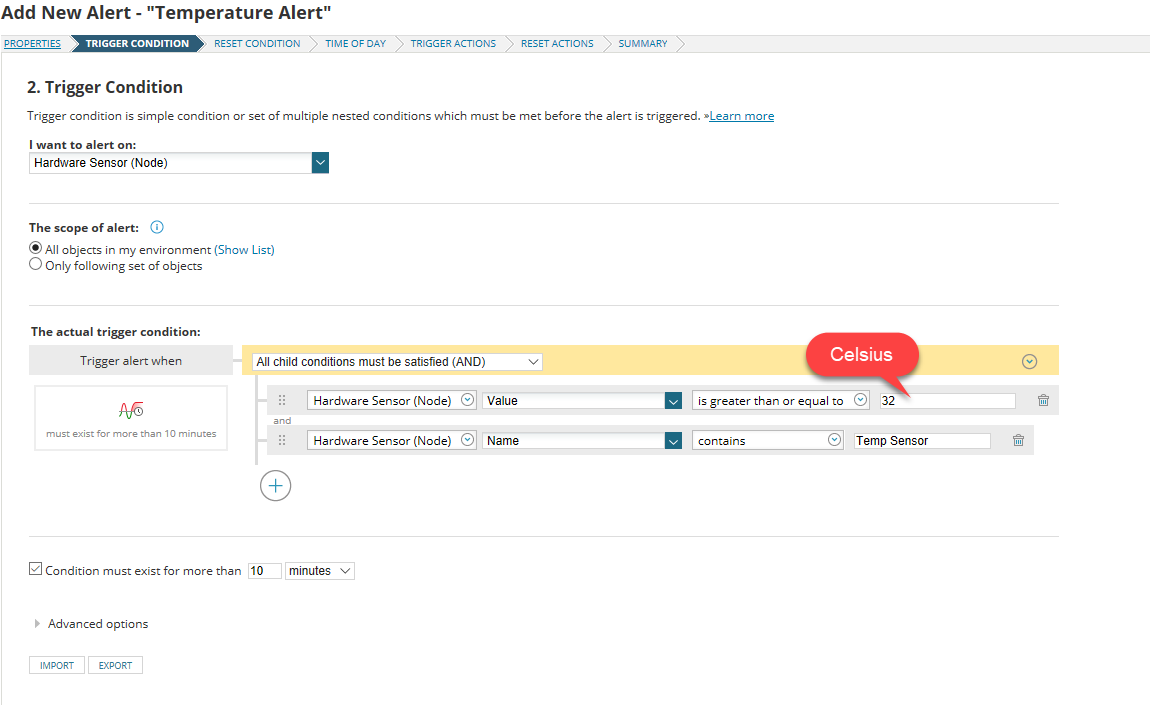Click the 'must exist for more than 10 minutes' text
Viewport: 1150px width, 705px height.
tap(131, 434)
